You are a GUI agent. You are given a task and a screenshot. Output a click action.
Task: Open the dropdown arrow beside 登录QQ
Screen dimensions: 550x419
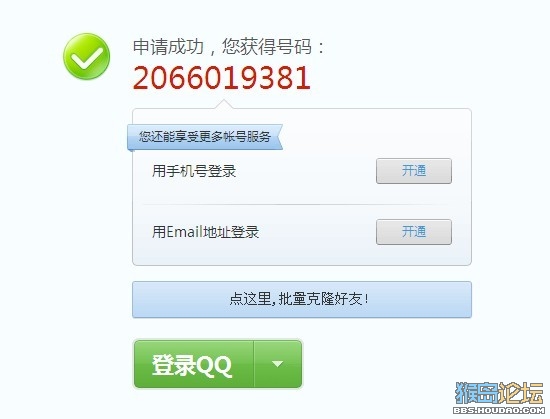click(x=277, y=364)
